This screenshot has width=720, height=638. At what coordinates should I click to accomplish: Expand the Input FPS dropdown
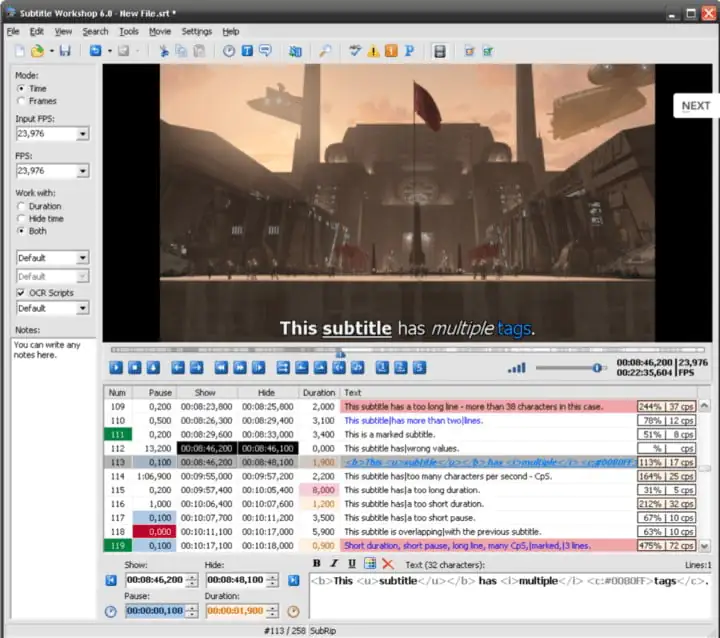82,133
